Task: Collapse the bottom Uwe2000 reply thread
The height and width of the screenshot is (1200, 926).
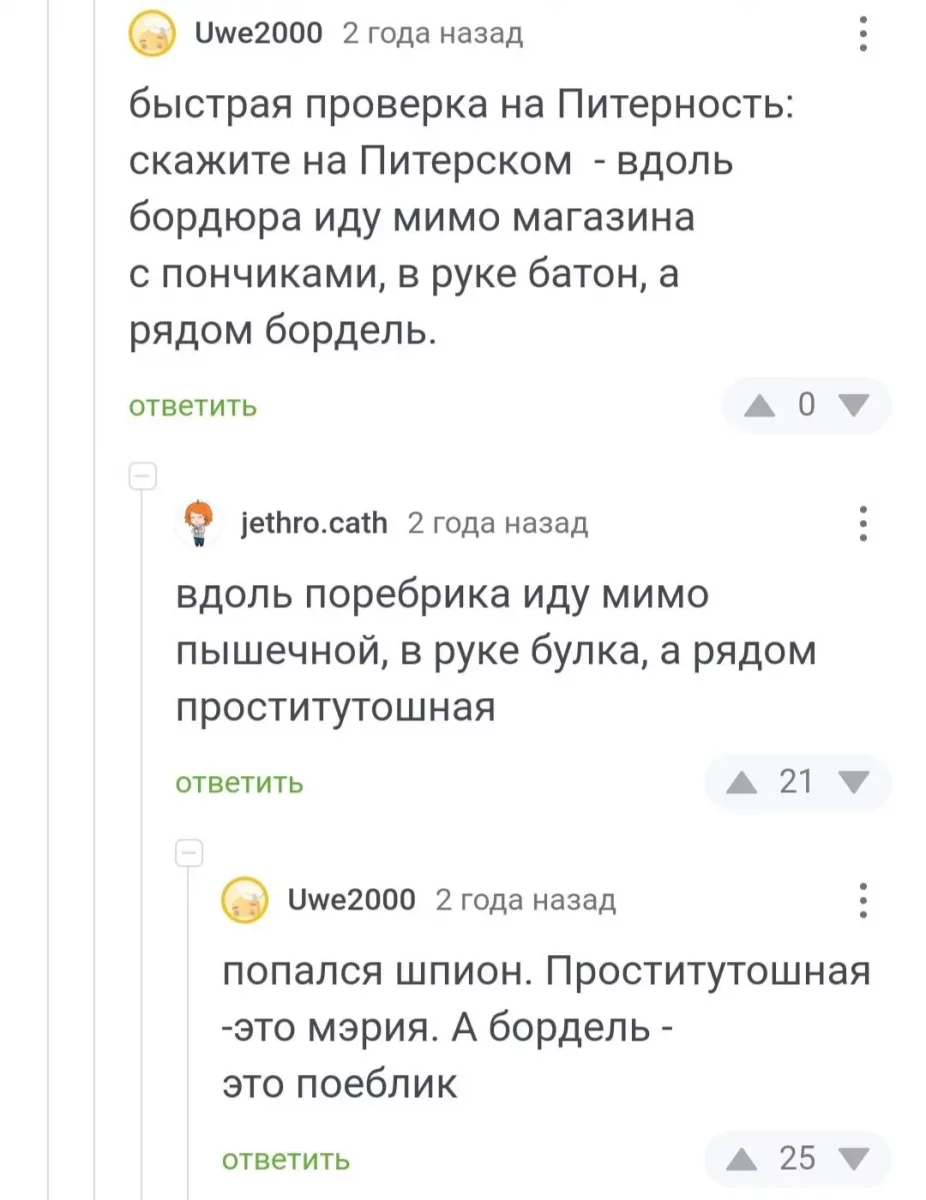Action: pyautogui.click(x=190, y=853)
